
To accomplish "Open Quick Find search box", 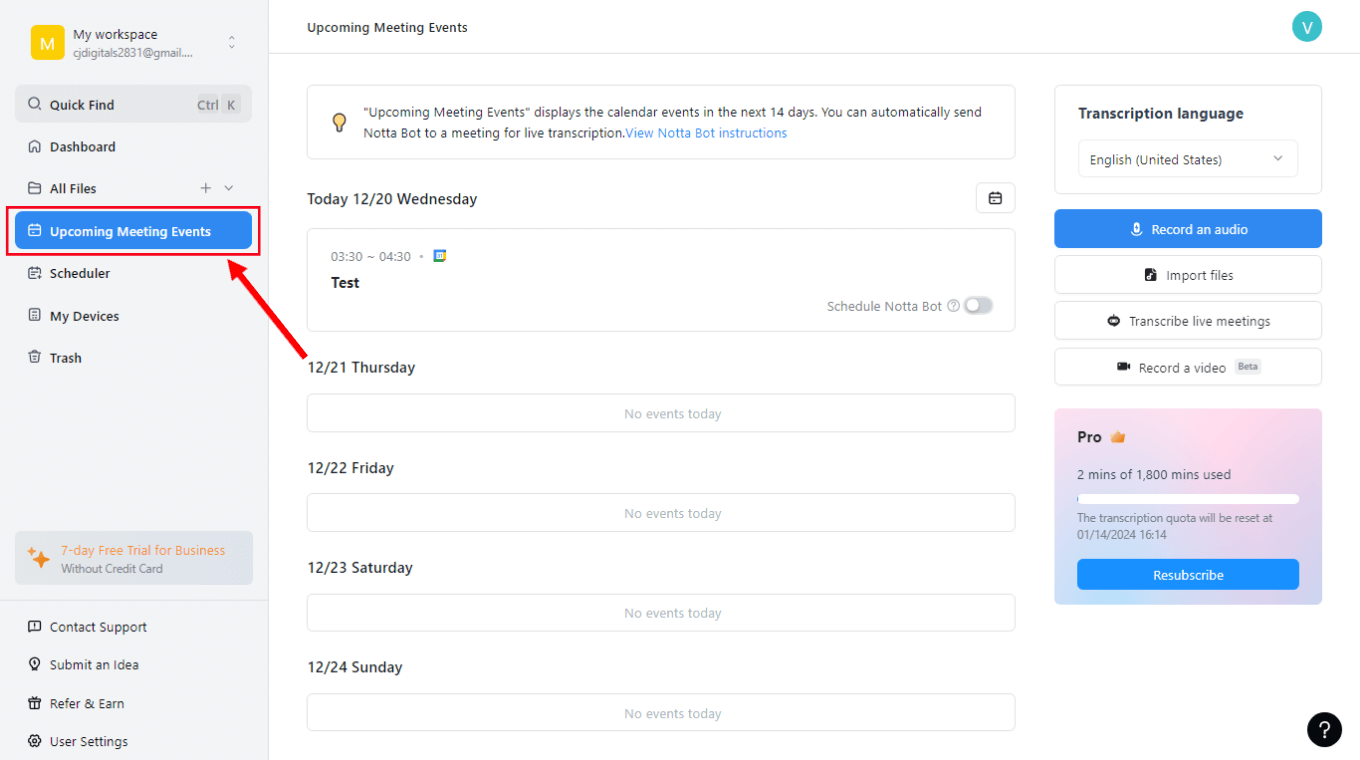I will coord(133,104).
